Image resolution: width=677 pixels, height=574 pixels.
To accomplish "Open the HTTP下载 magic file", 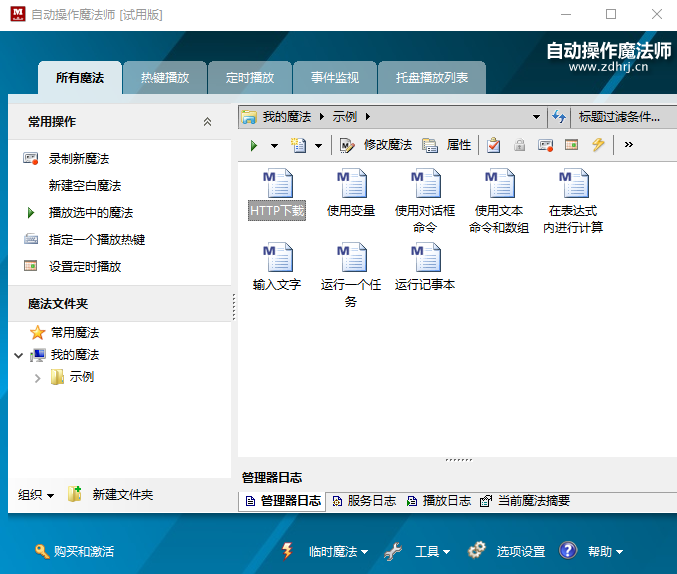I will pos(277,185).
